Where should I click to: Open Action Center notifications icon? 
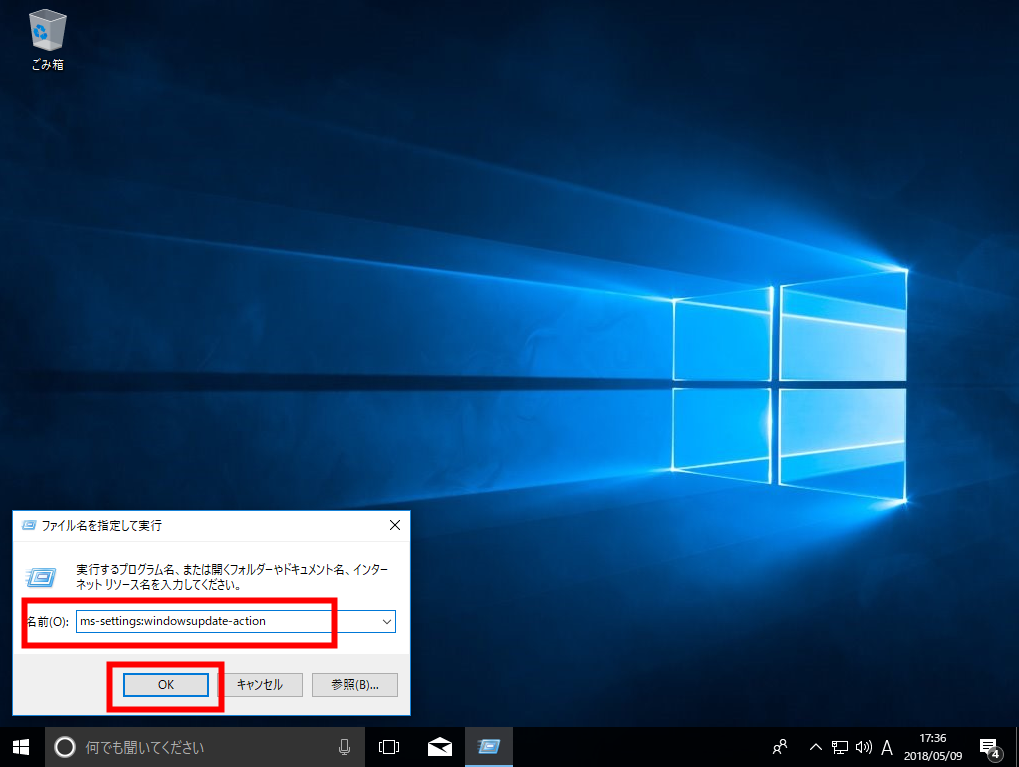point(990,748)
